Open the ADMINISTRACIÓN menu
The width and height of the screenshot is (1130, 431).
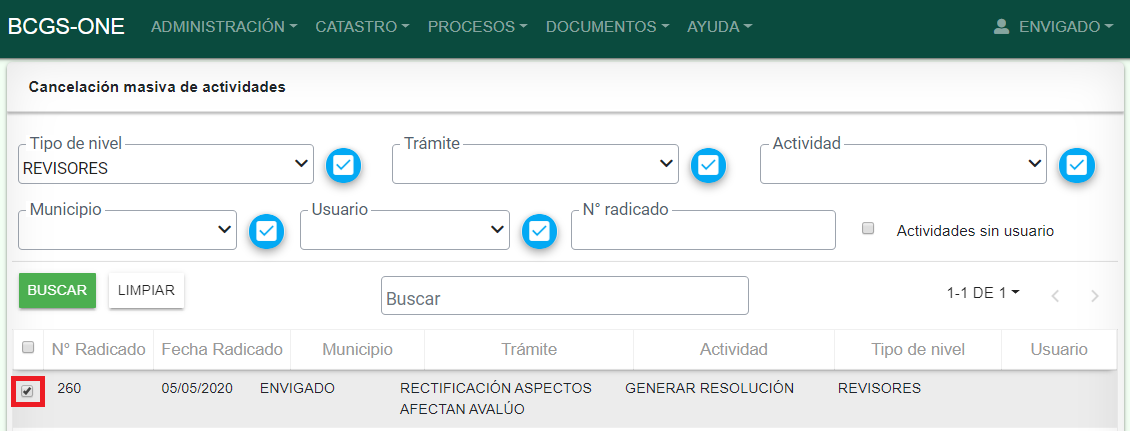tap(223, 27)
